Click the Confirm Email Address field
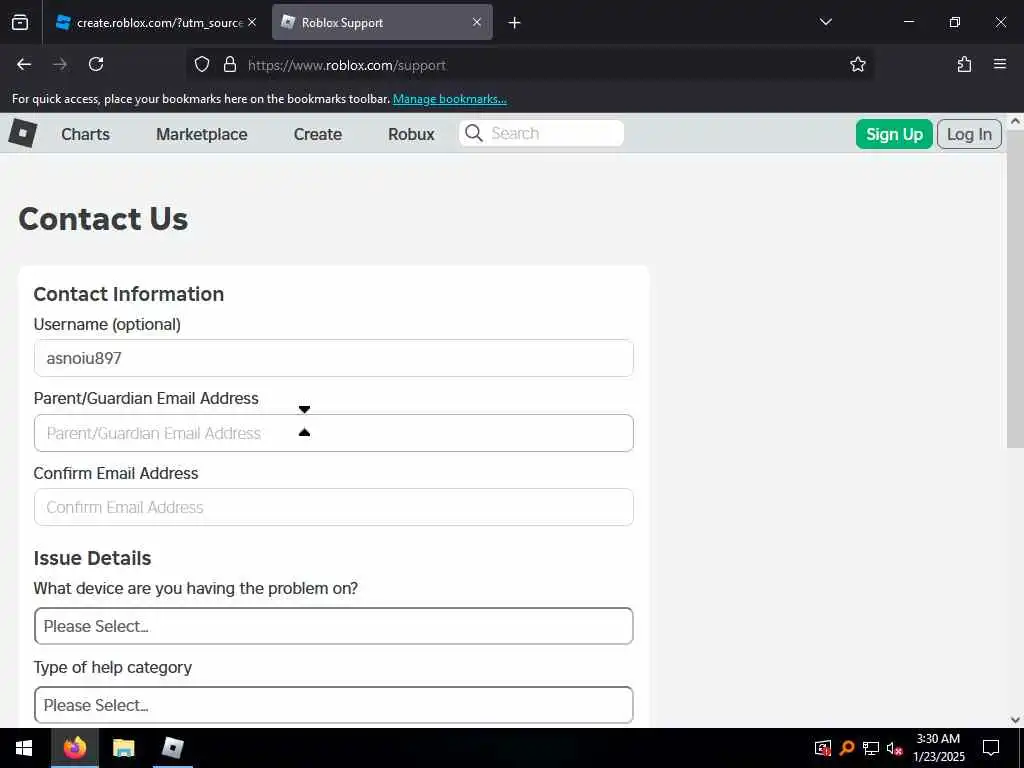1024x768 pixels. point(334,507)
